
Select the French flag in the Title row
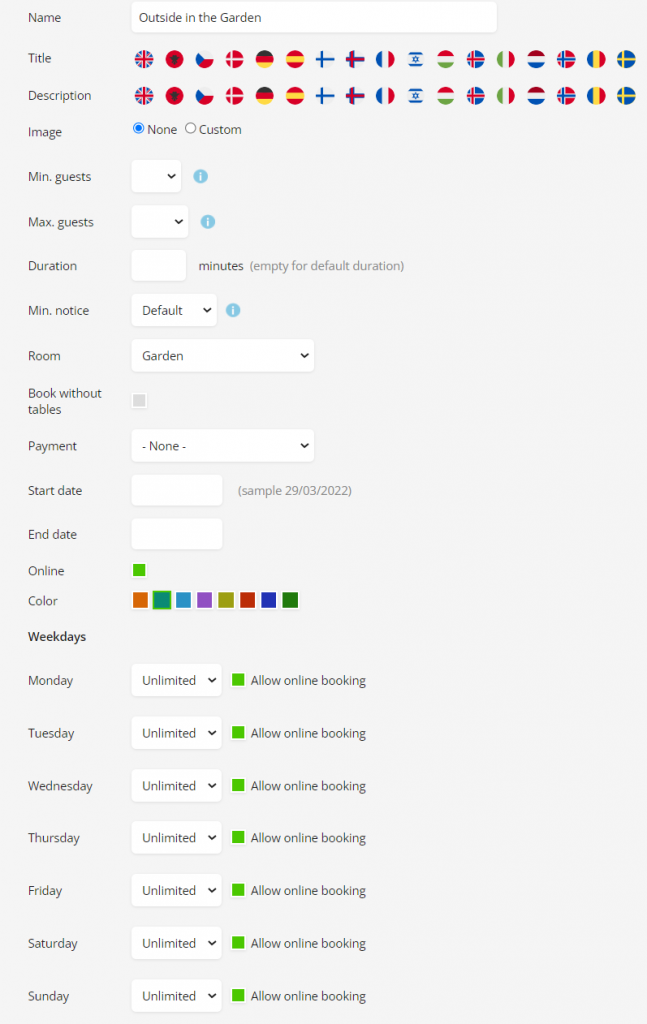coord(385,59)
